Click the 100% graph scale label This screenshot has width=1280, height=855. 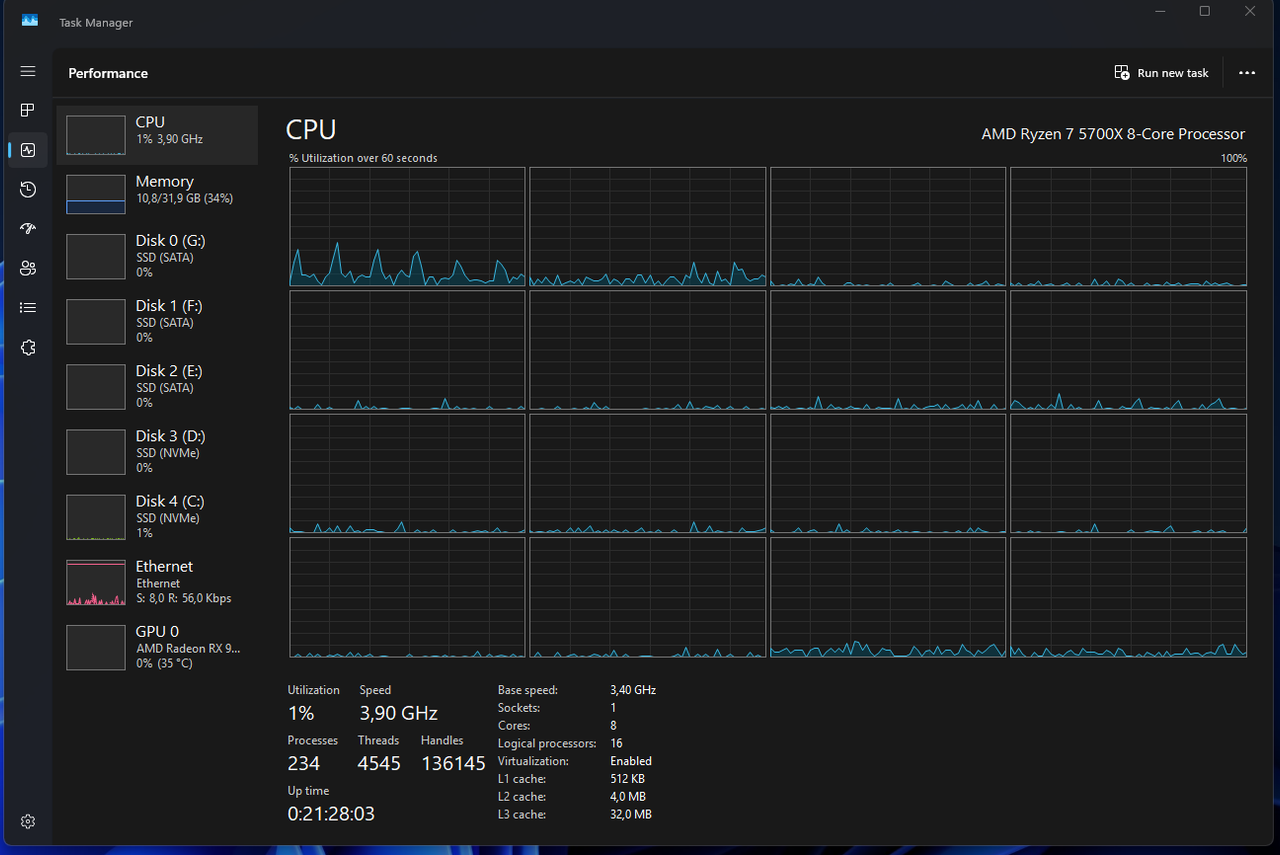1234,158
